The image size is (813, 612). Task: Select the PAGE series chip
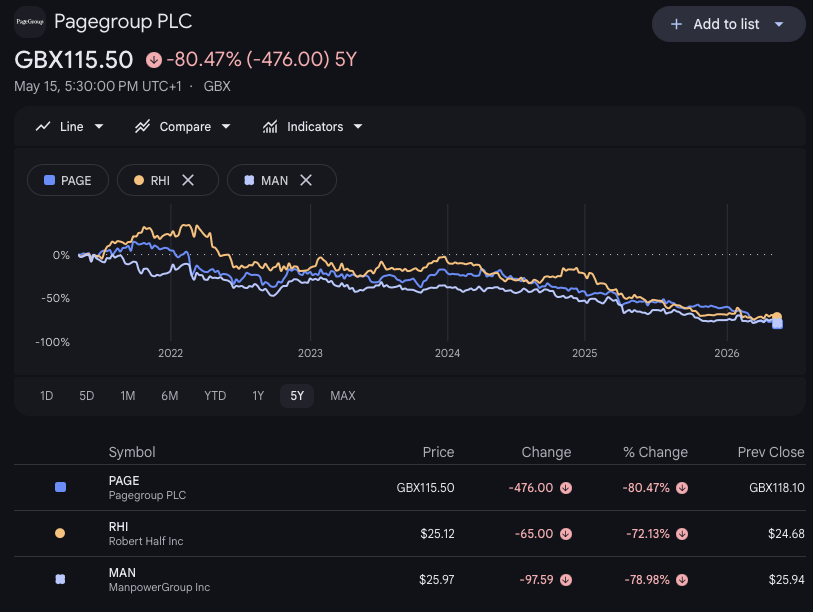(x=68, y=180)
